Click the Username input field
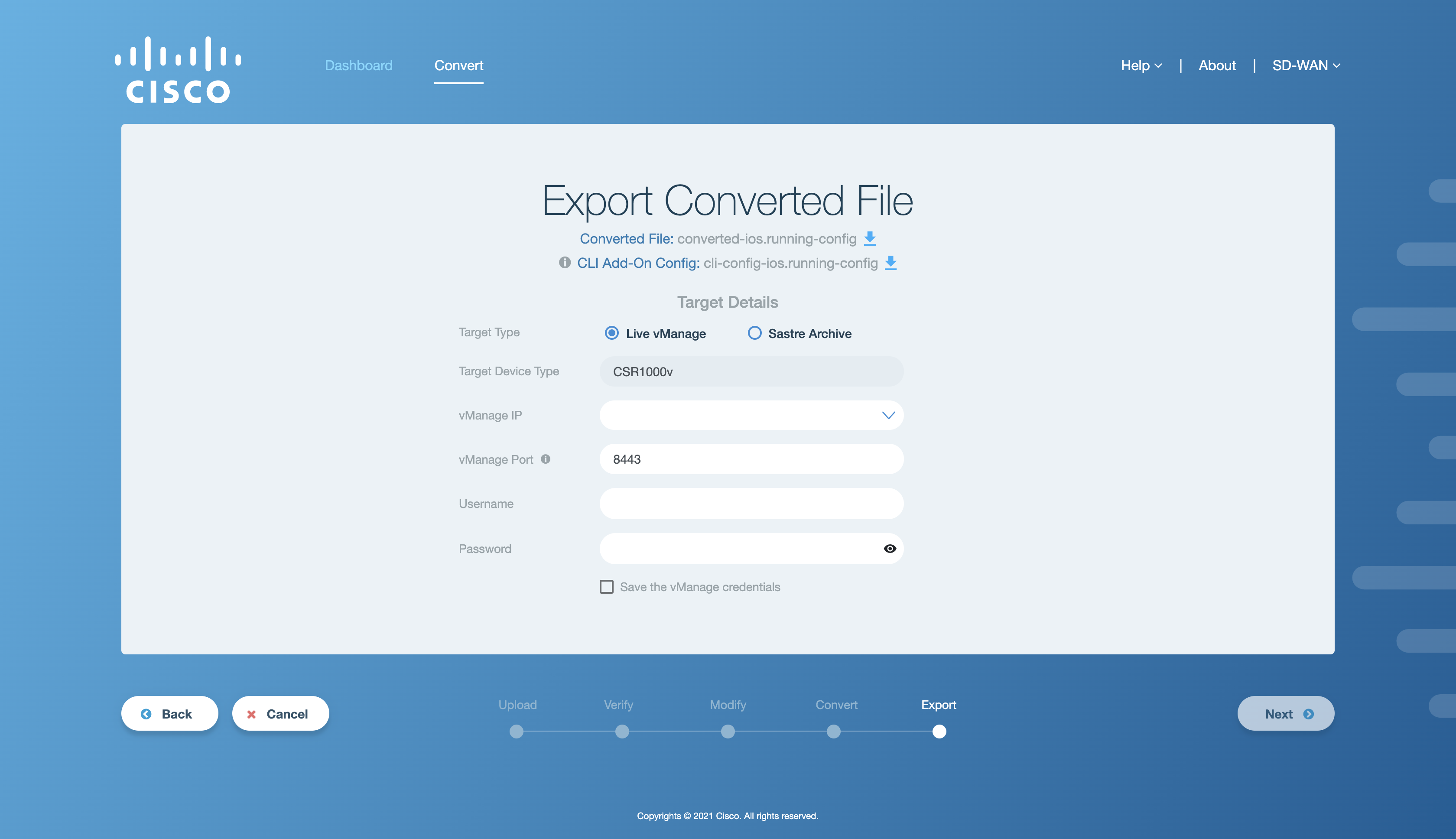The width and height of the screenshot is (1456, 839). click(x=751, y=503)
